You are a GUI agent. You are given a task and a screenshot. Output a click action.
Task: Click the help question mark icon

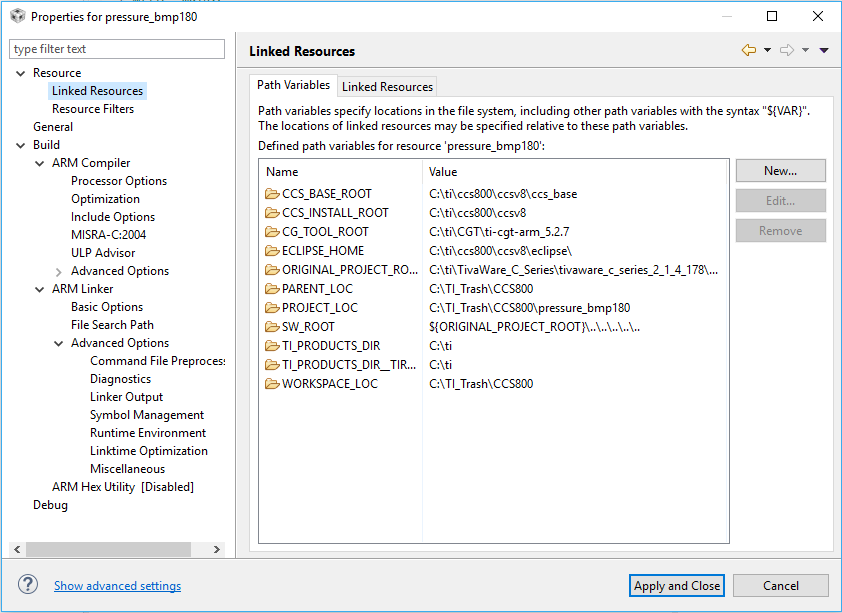(28, 585)
